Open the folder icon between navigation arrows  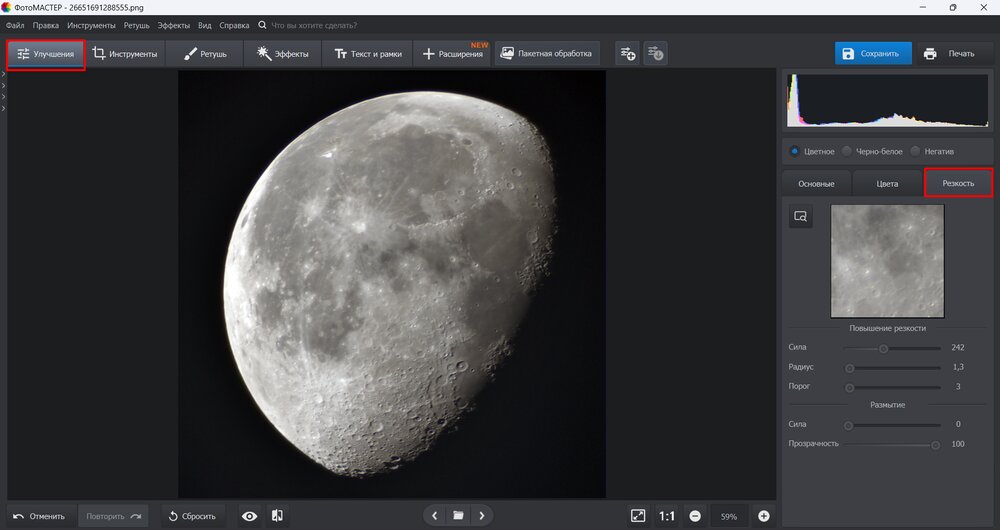[458, 516]
